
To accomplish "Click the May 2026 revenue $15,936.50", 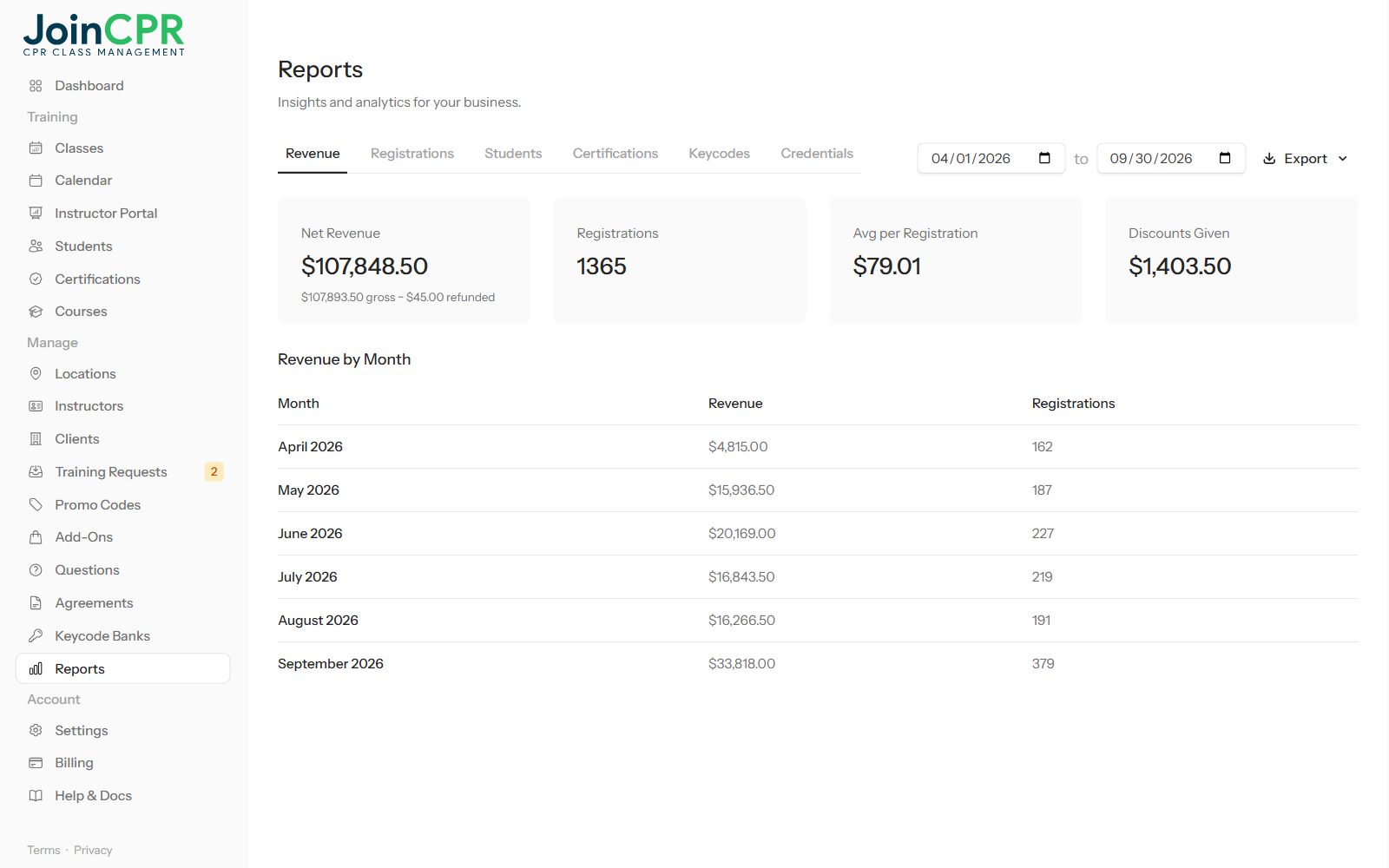I will (741, 490).
